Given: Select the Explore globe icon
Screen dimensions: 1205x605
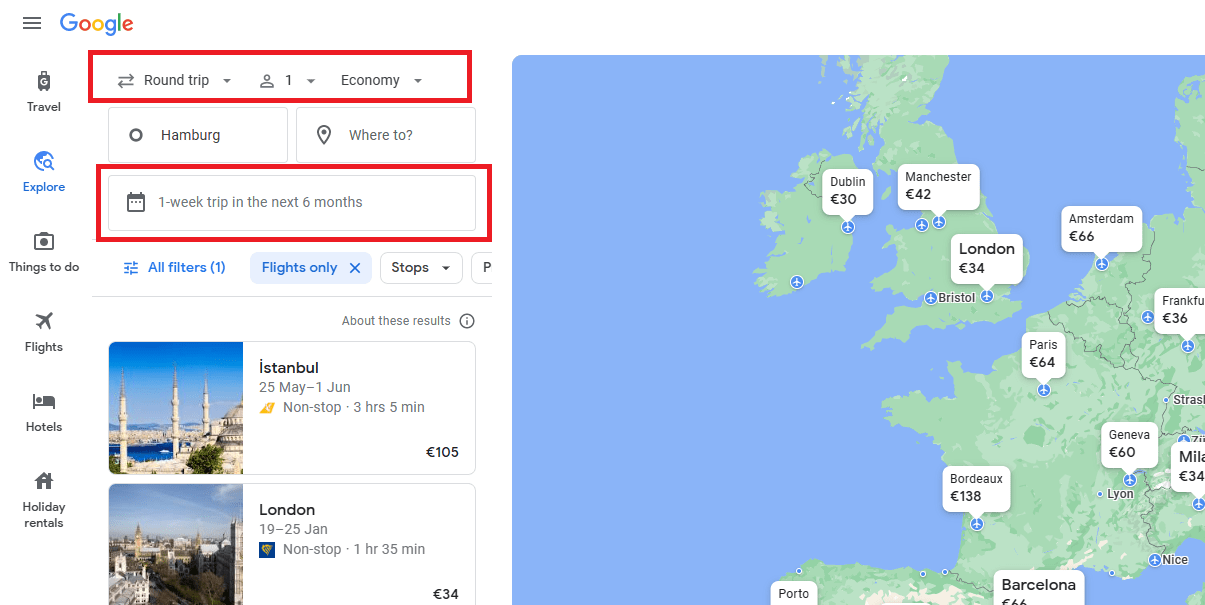Looking at the screenshot, I should click(x=44, y=161).
